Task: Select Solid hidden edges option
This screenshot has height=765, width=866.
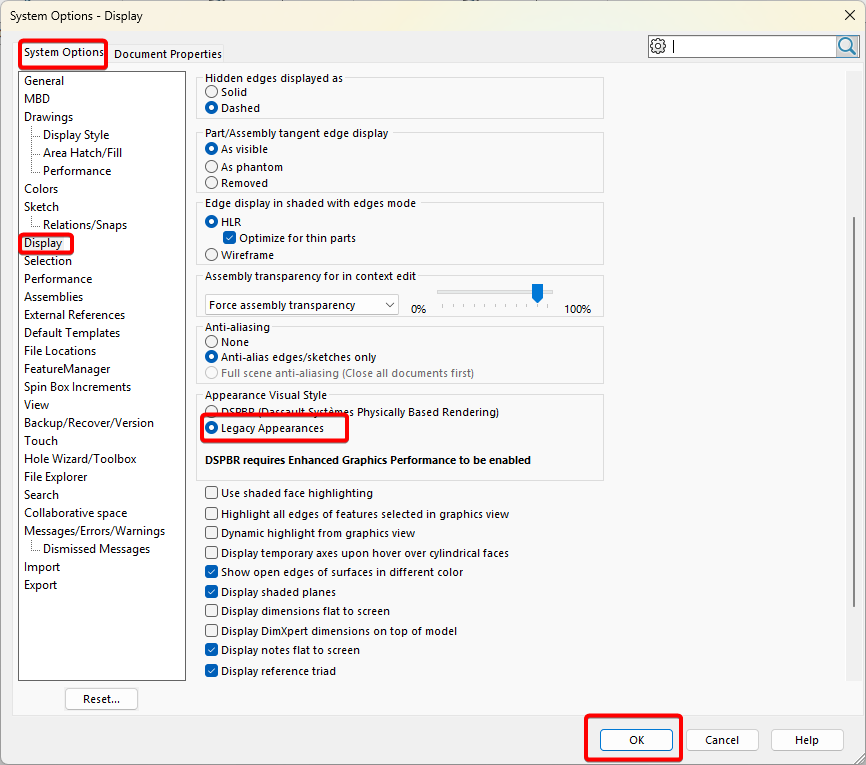Action: [x=212, y=92]
